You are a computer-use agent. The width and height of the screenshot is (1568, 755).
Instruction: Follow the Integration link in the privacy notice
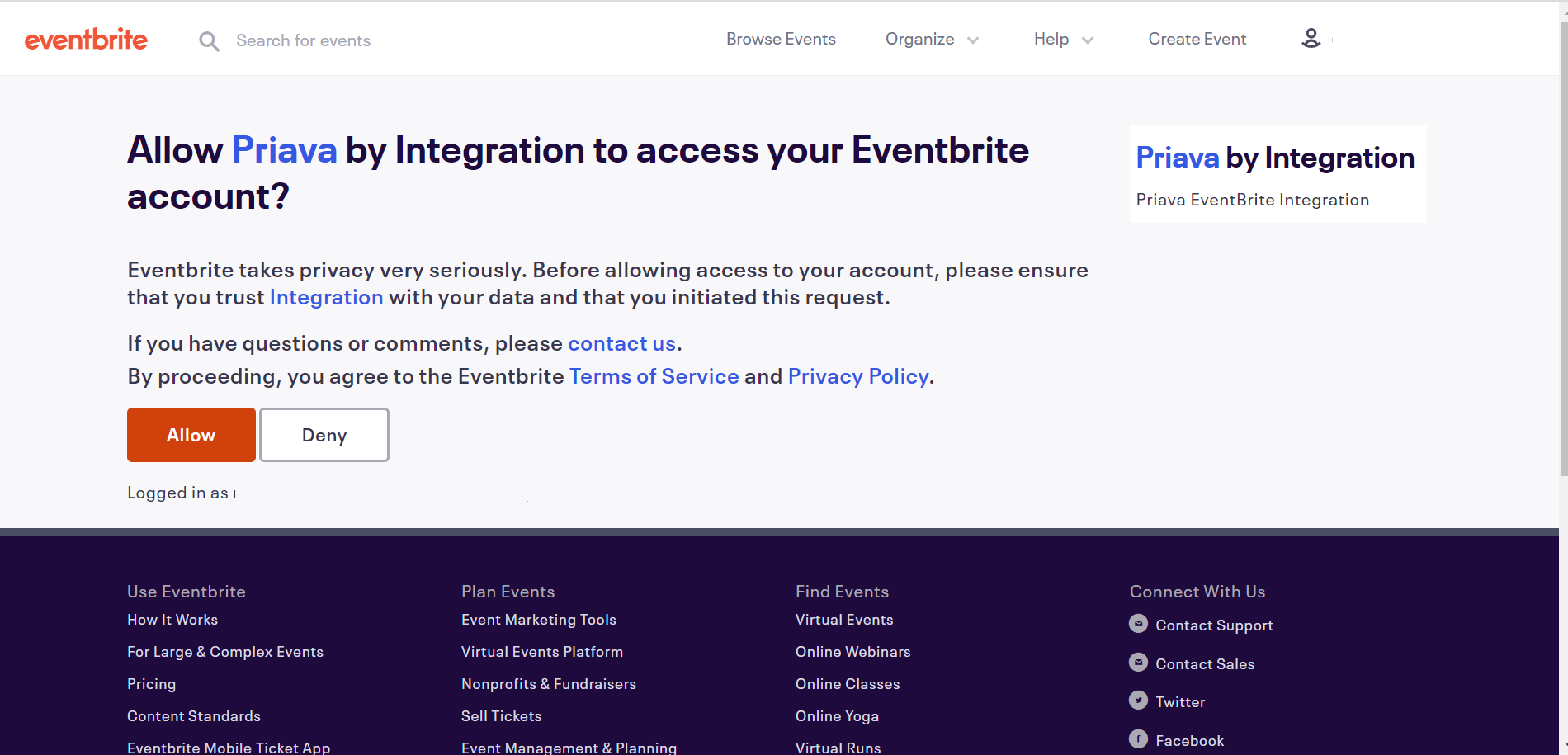[326, 297]
